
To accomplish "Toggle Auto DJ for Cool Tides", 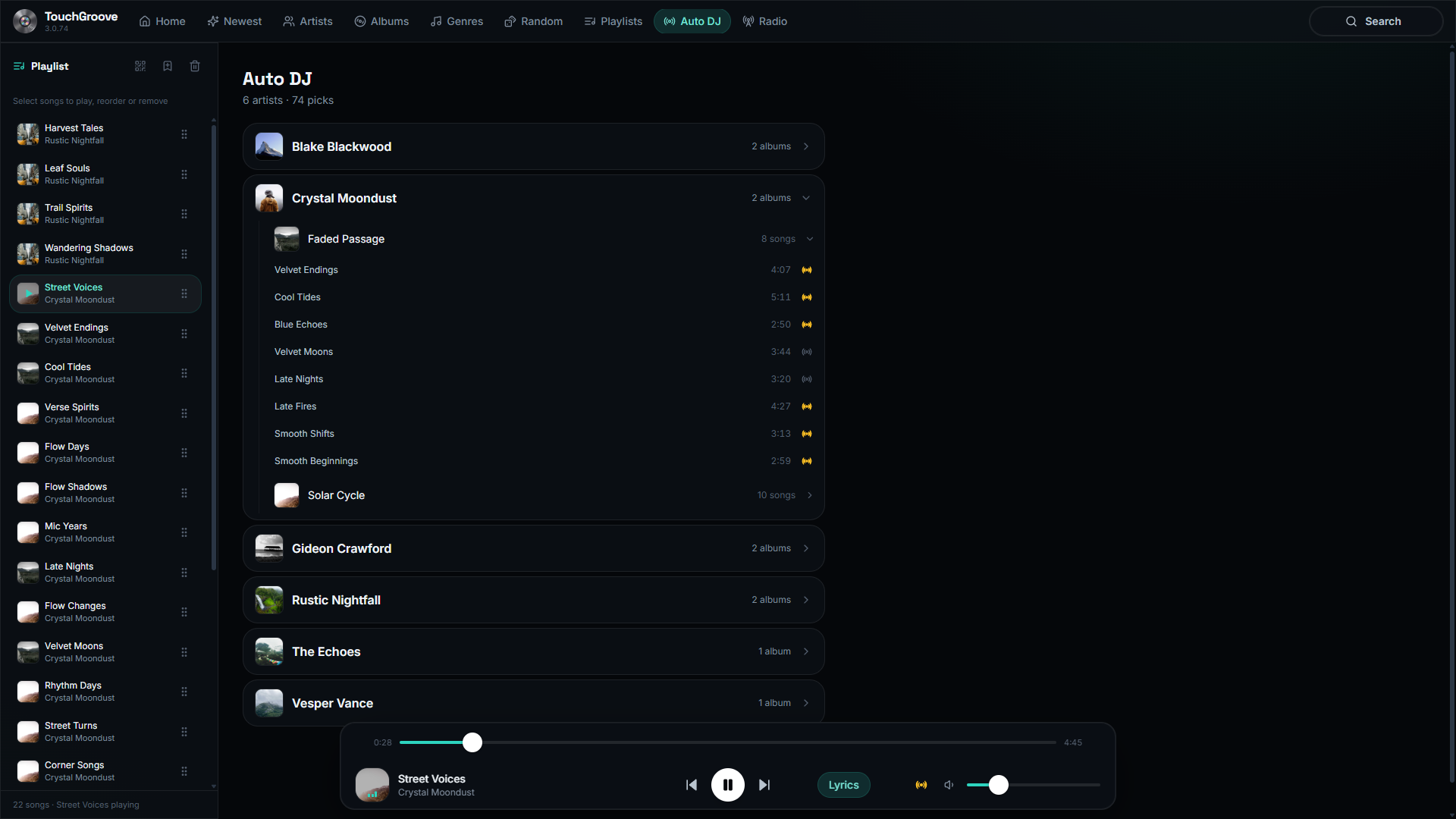I will pyautogui.click(x=807, y=297).
